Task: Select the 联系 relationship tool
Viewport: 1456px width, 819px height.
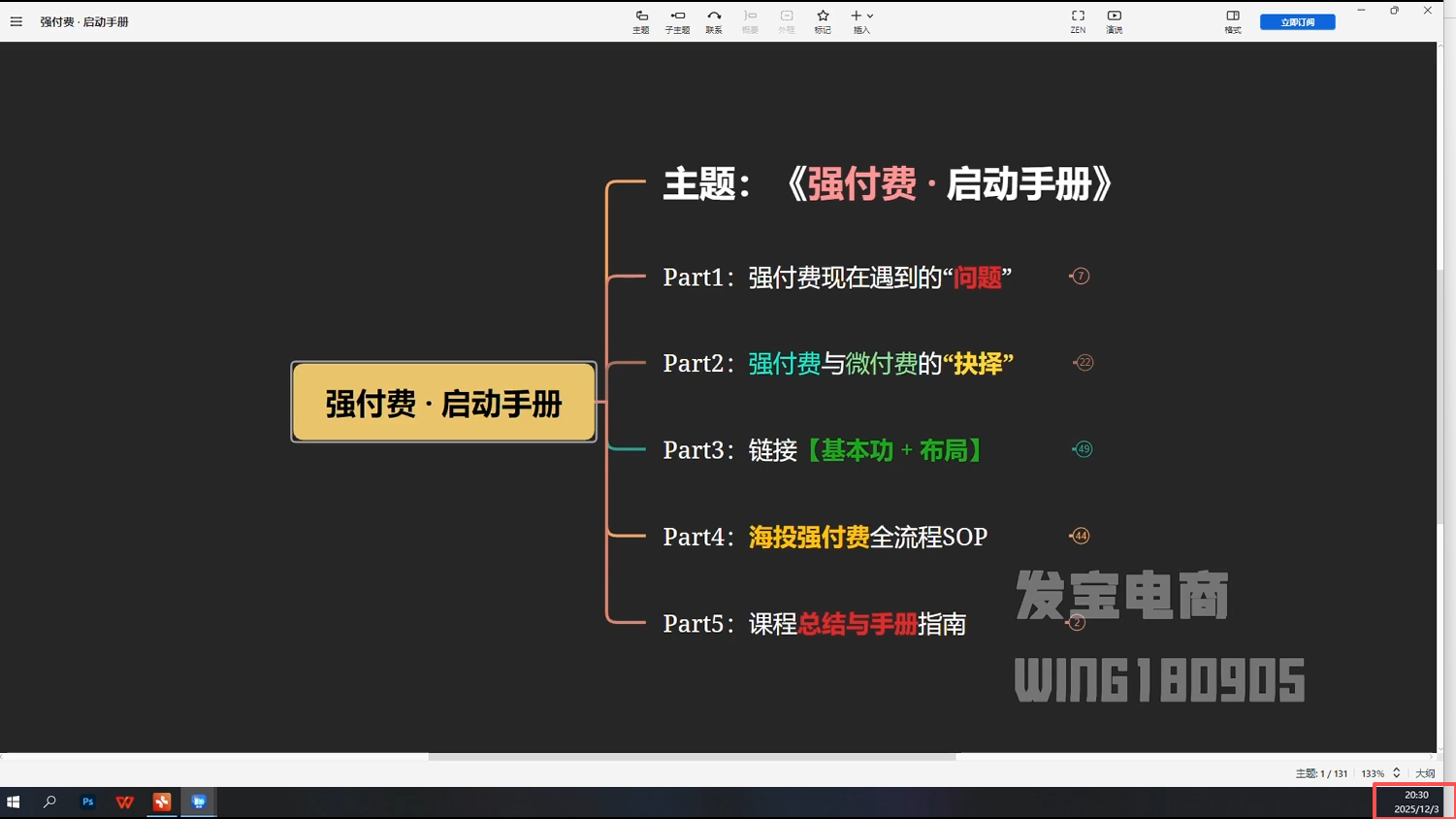Action: click(714, 21)
